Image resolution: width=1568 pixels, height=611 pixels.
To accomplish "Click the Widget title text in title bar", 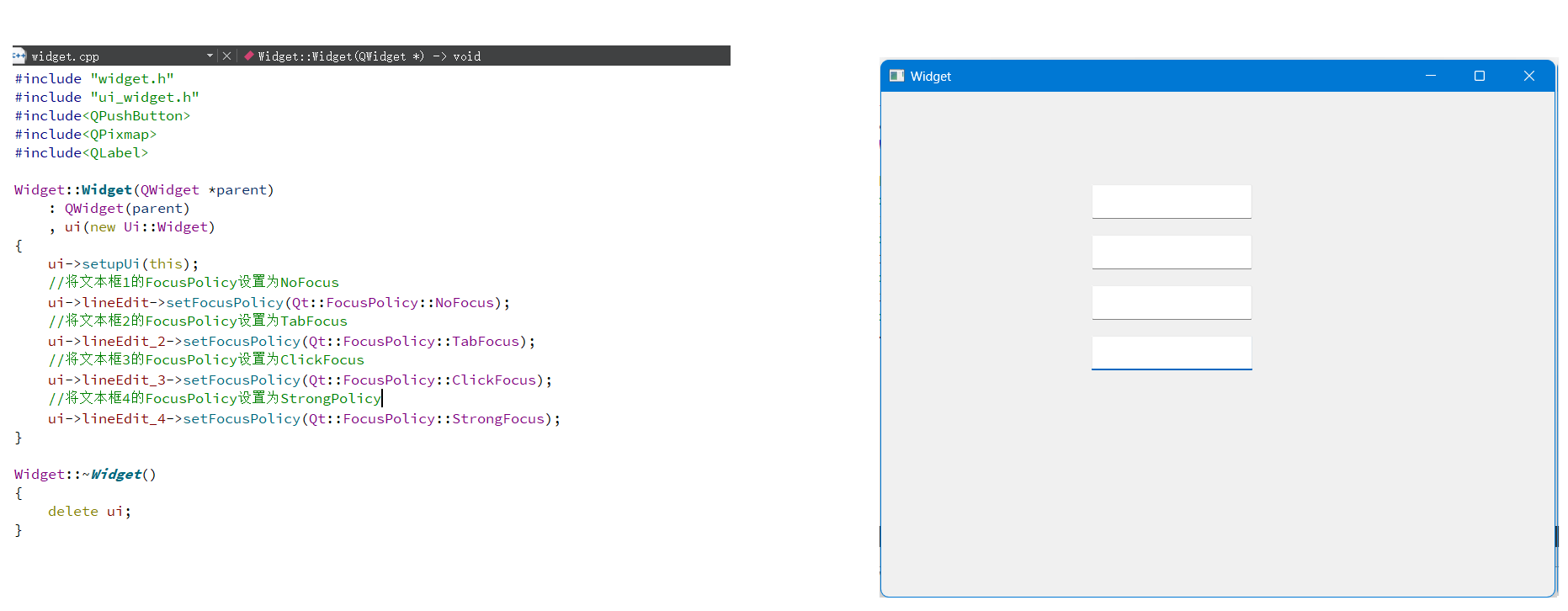I will point(931,77).
